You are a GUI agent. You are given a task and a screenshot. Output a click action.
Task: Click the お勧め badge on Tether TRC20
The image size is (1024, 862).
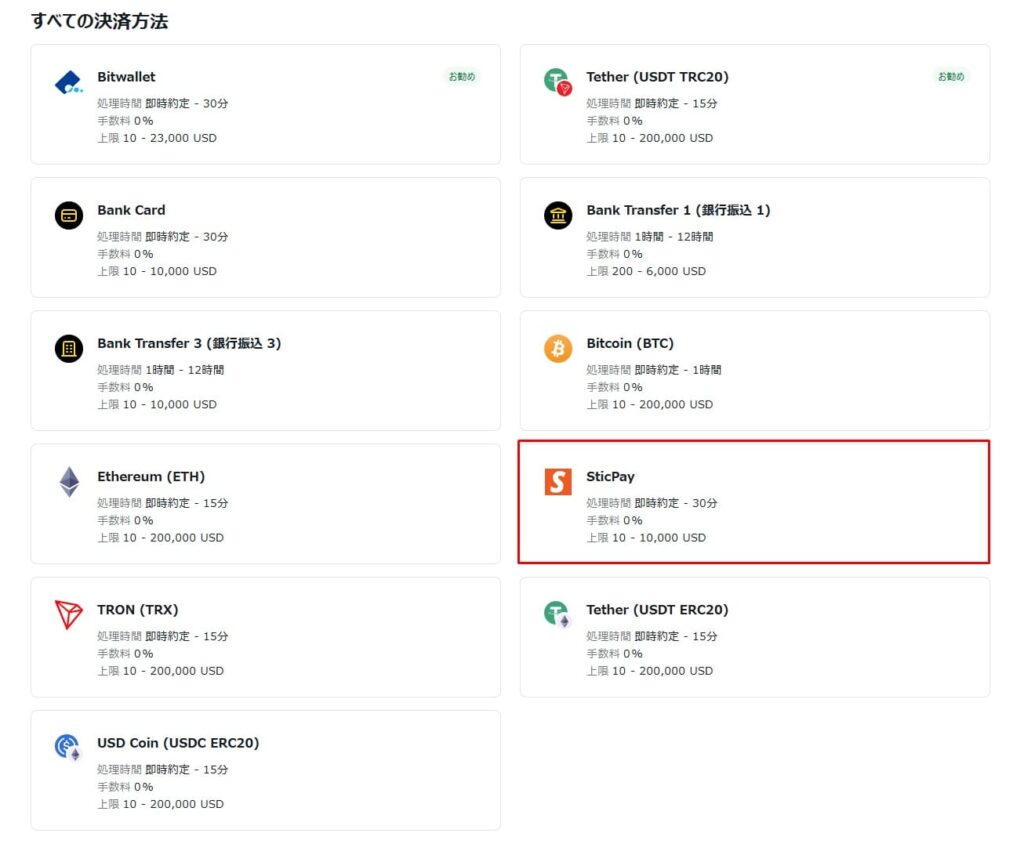(x=951, y=75)
